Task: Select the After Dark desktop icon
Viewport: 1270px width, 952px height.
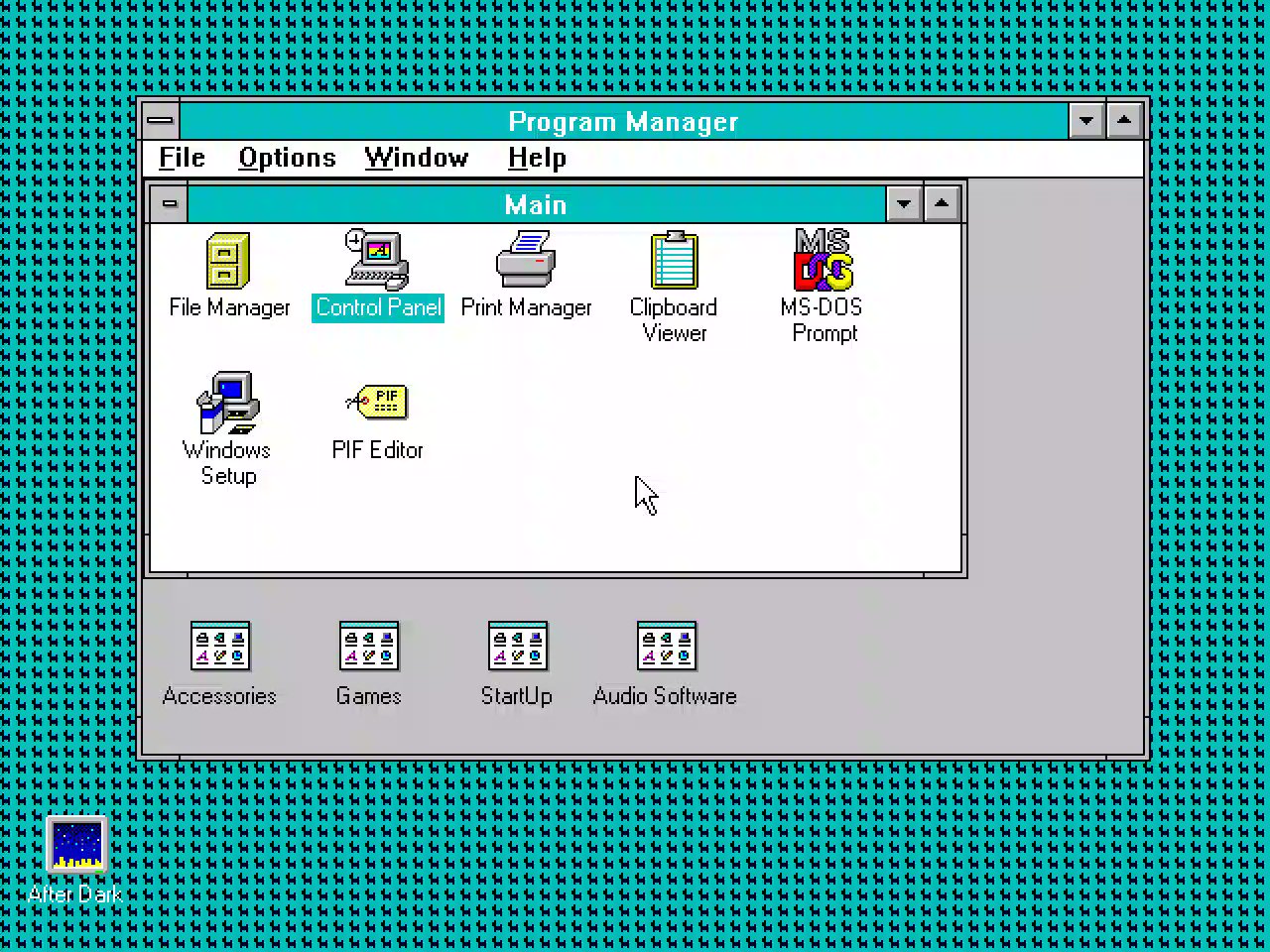Action: pos(76,845)
